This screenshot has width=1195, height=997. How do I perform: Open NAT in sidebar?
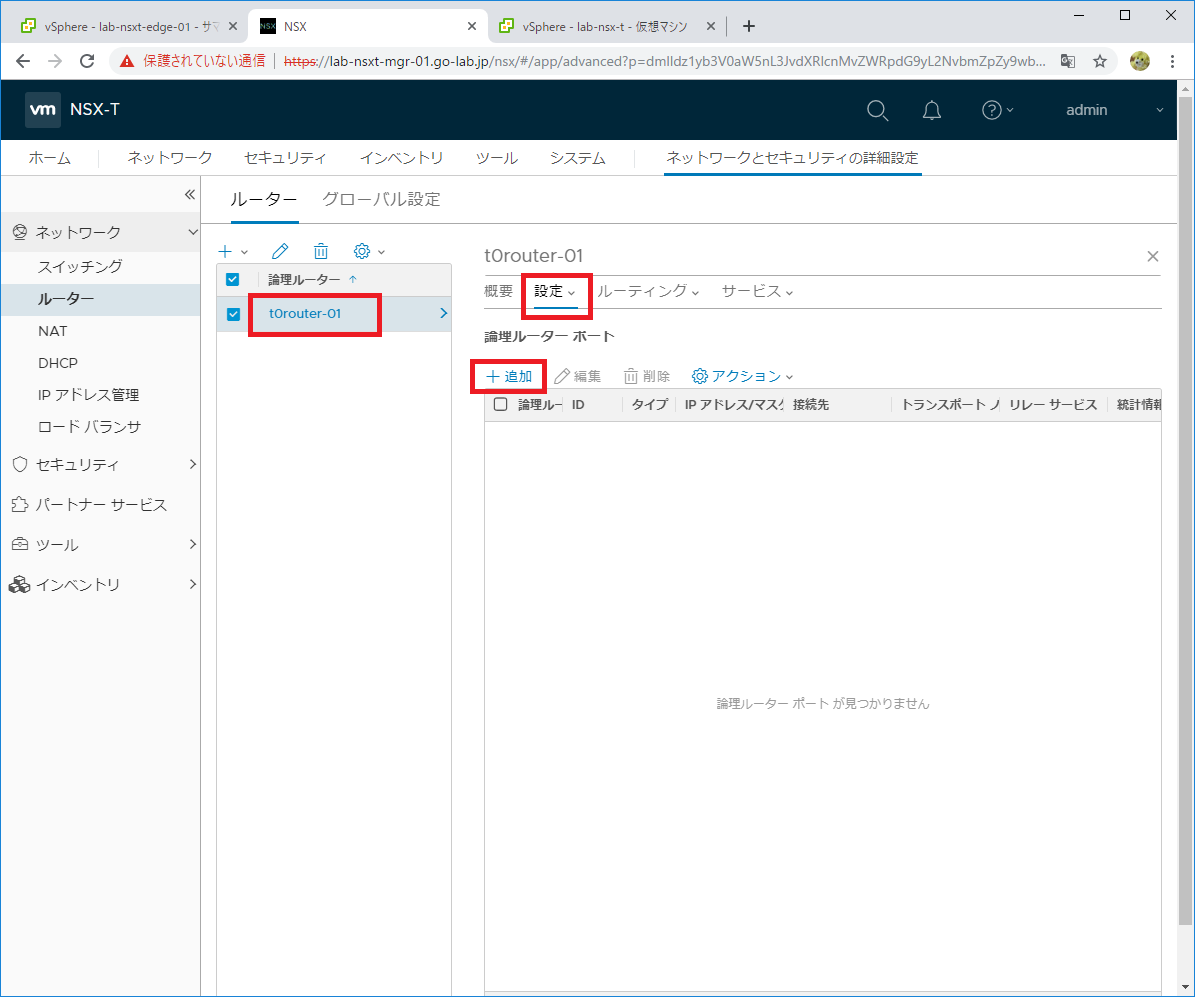pos(53,332)
